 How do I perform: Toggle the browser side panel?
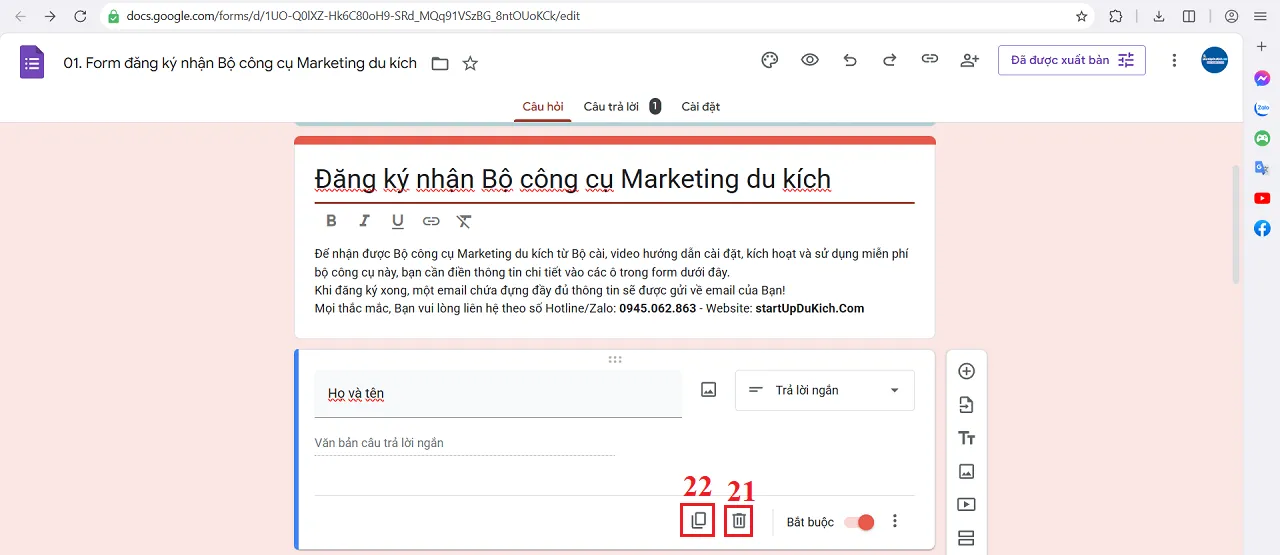tap(1189, 16)
